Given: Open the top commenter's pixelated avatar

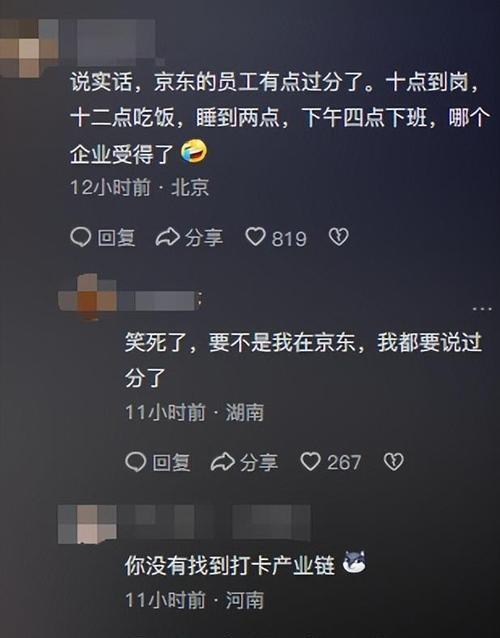Looking at the screenshot, I should pyautogui.click(x=28, y=48).
